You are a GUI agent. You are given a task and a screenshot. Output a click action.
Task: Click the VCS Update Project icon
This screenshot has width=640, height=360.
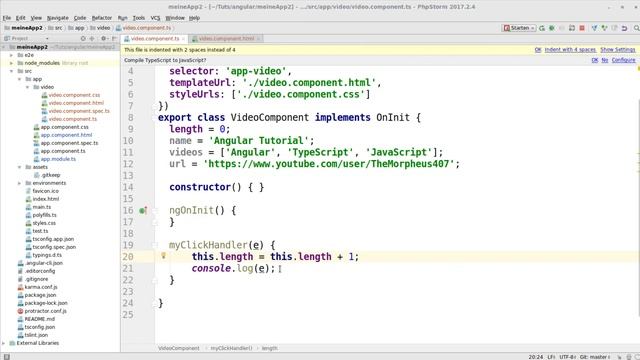coord(595,28)
